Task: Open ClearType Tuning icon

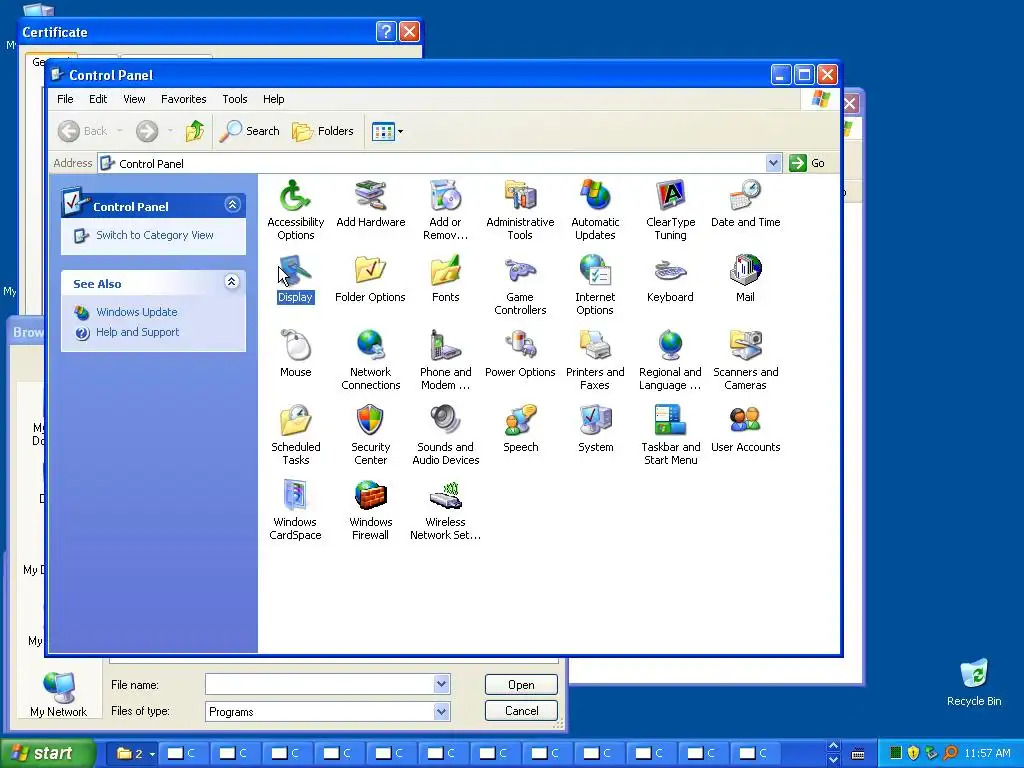Action: (x=670, y=209)
